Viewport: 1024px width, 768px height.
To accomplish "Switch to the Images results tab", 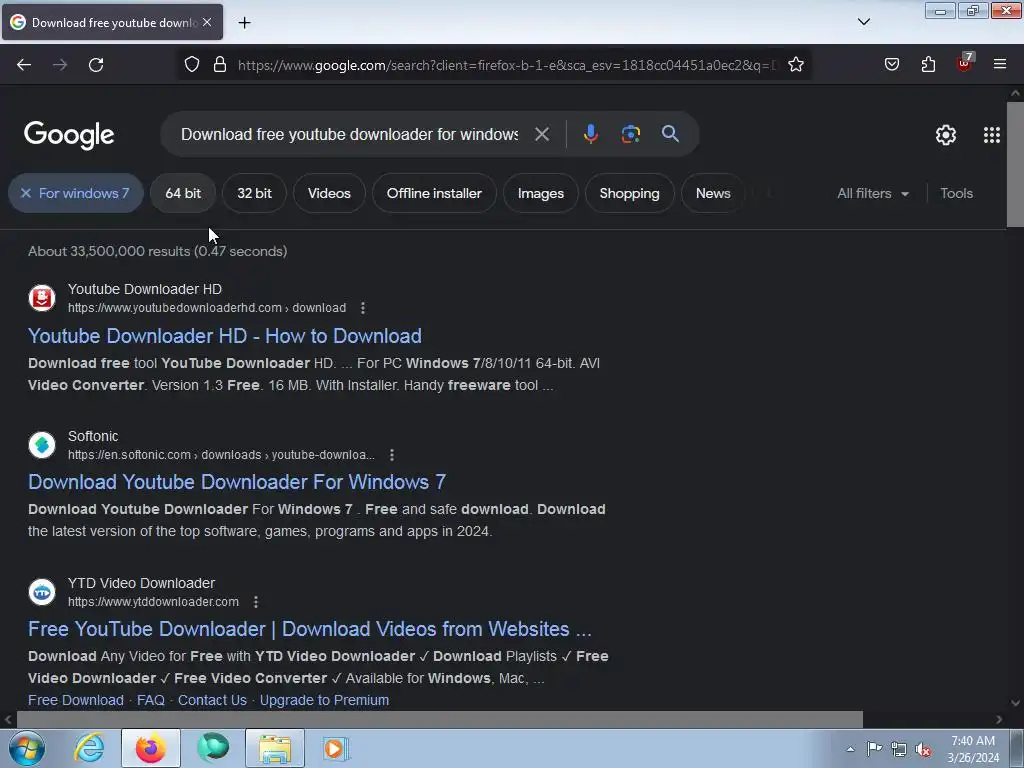I will pos(541,193).
